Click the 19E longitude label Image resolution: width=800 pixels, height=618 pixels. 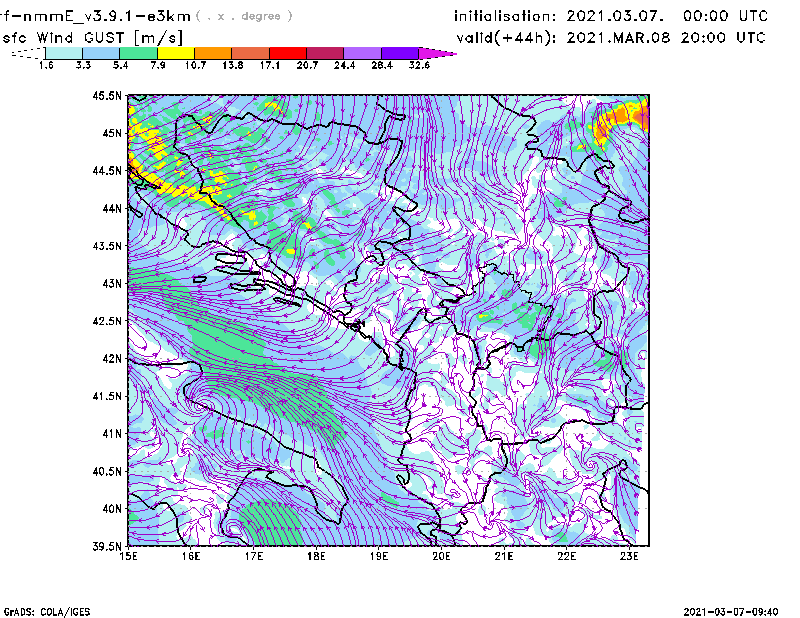pos(379,556)
